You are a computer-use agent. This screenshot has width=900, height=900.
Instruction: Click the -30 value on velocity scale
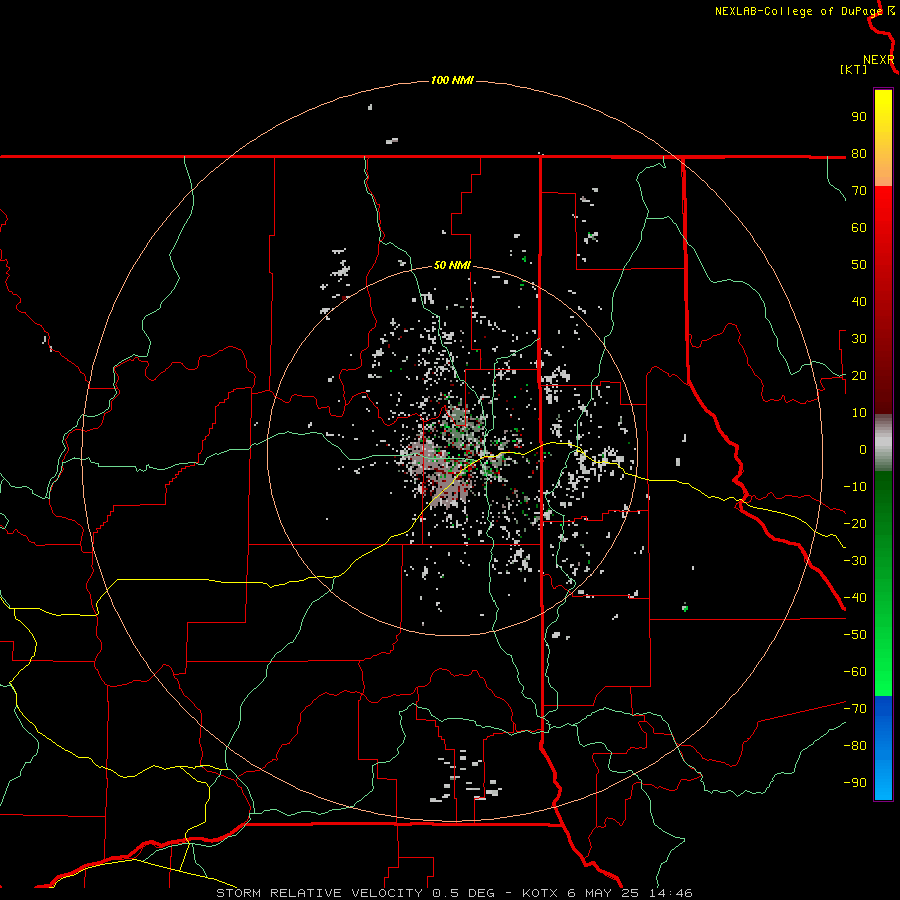855,561
